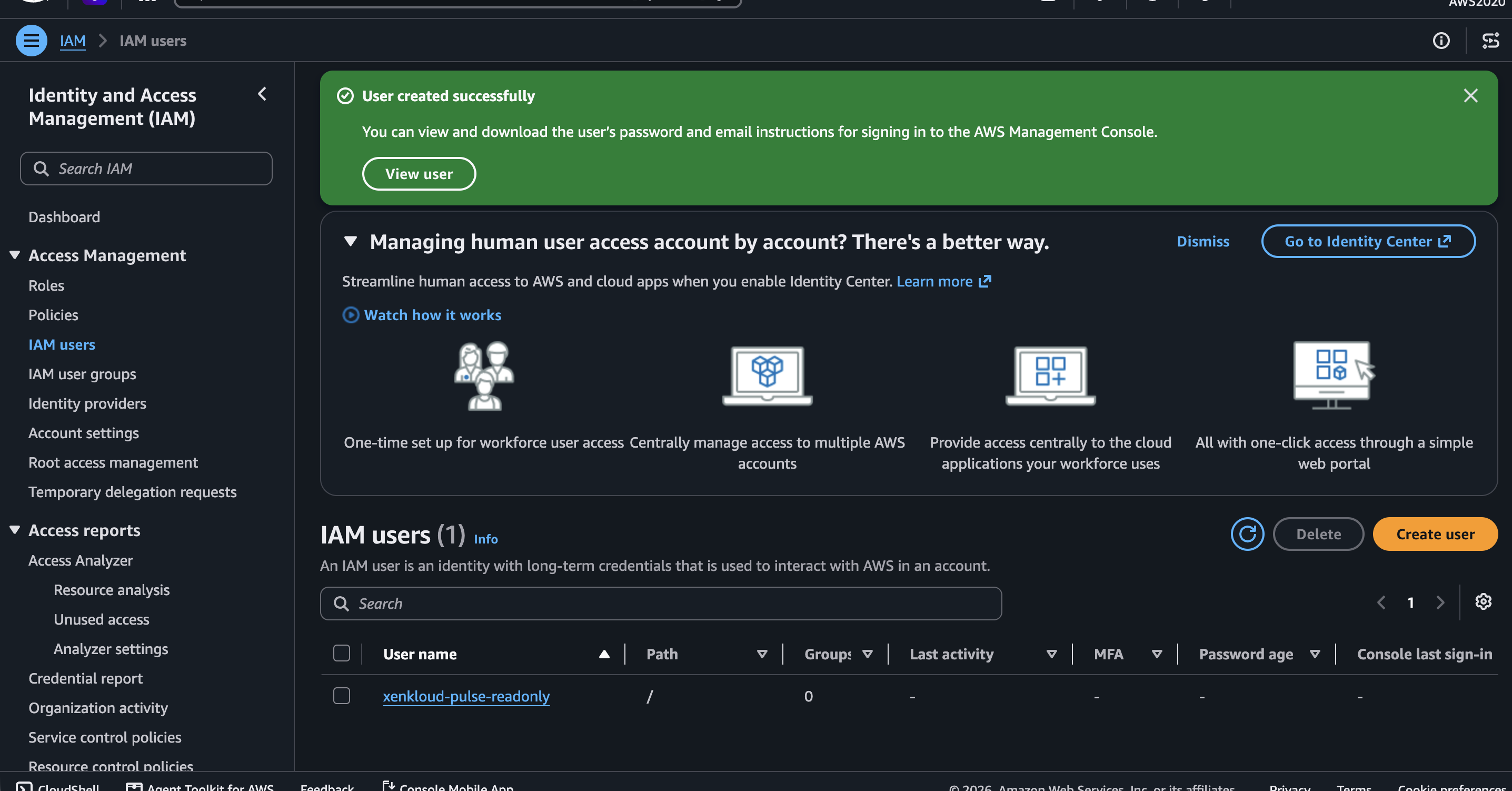Viewport: 1512px width, 791px height.
Task: Click Go to Identity Center button
Action: pos(1368,241)
